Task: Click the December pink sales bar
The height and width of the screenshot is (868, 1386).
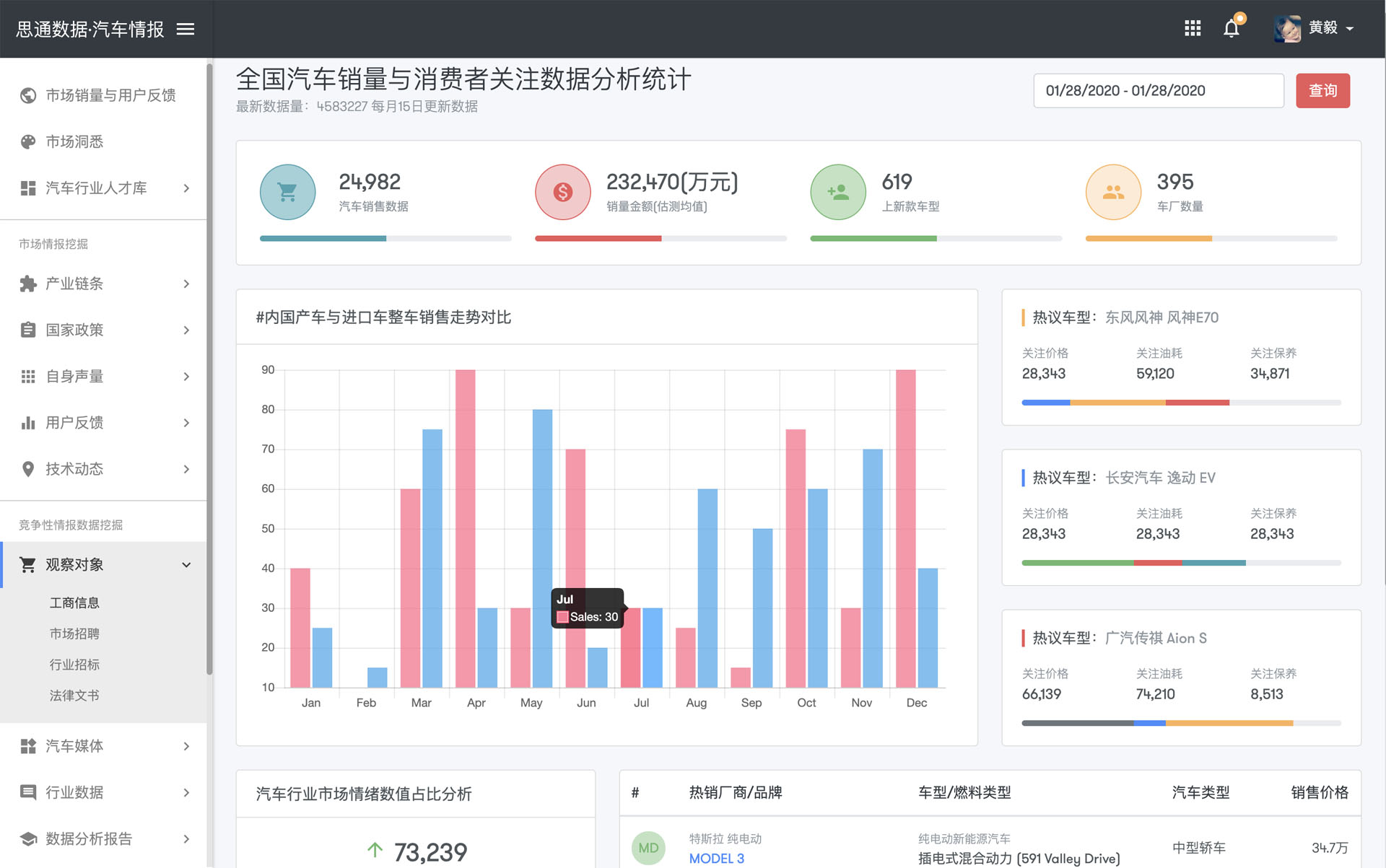Action: tap(905, 527)
